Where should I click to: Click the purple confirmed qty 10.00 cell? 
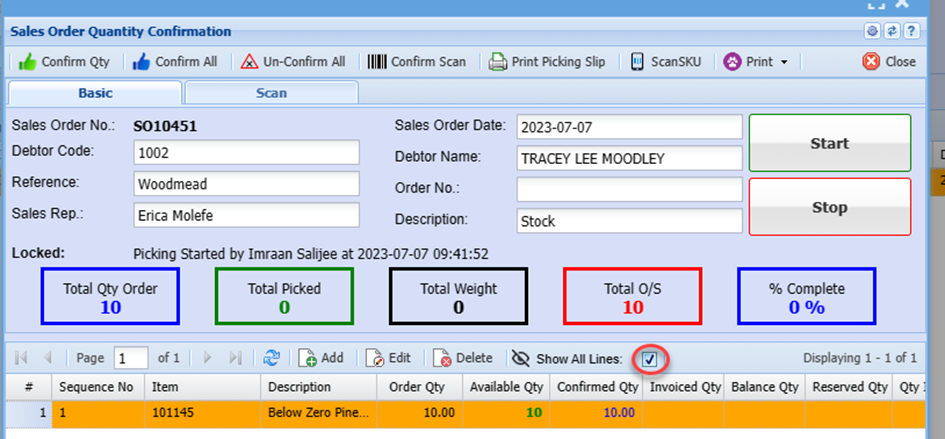pos(597,413)
